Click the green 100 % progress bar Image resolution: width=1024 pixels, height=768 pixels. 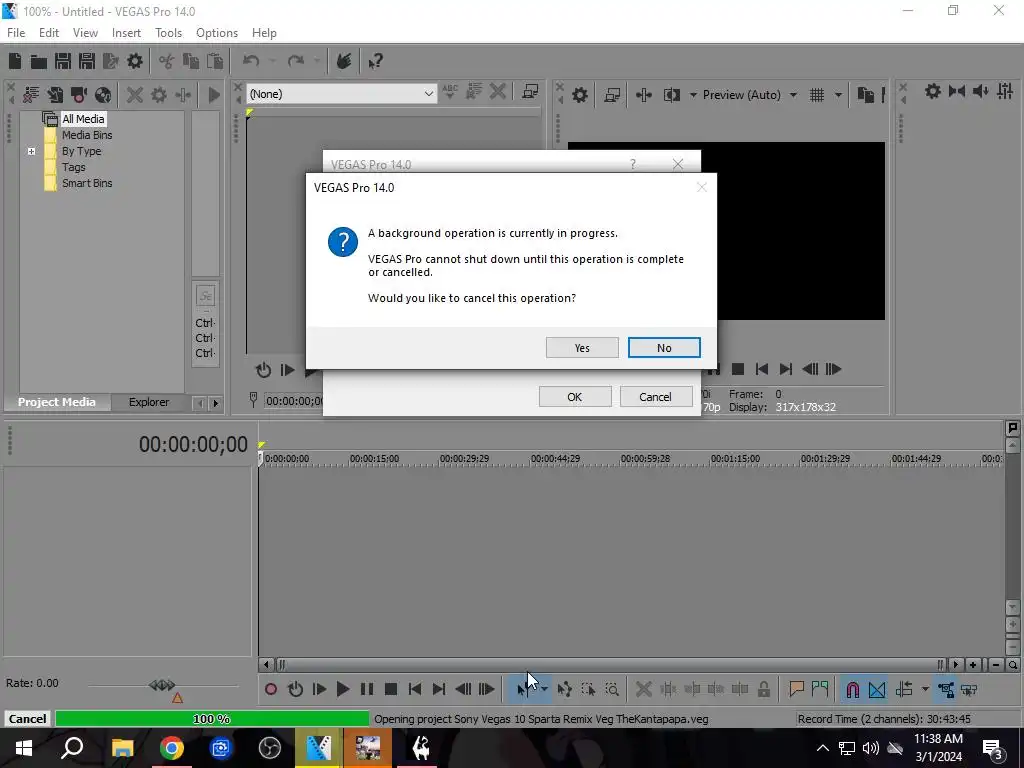tap(212, 719)
